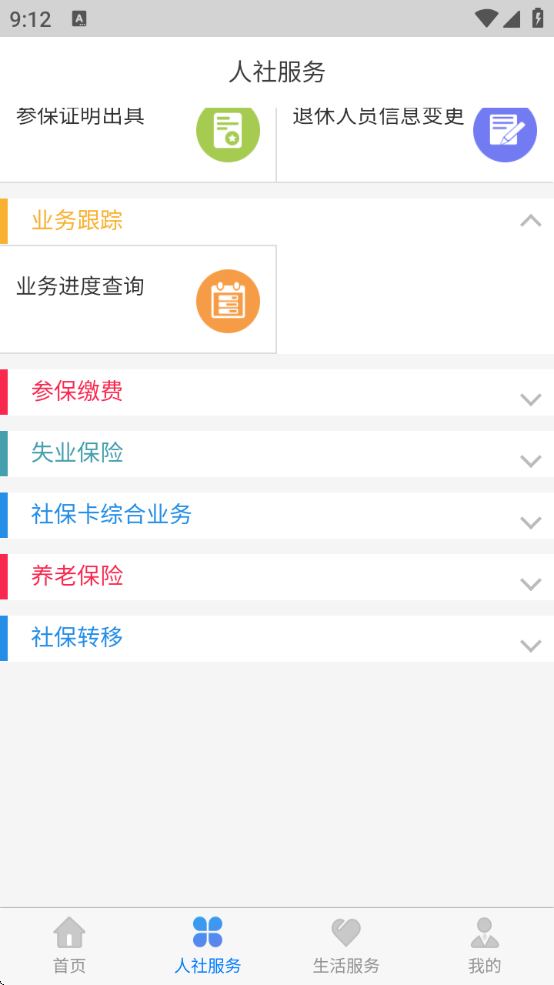Expand the 社保转移 section chevron

(531, 646)
